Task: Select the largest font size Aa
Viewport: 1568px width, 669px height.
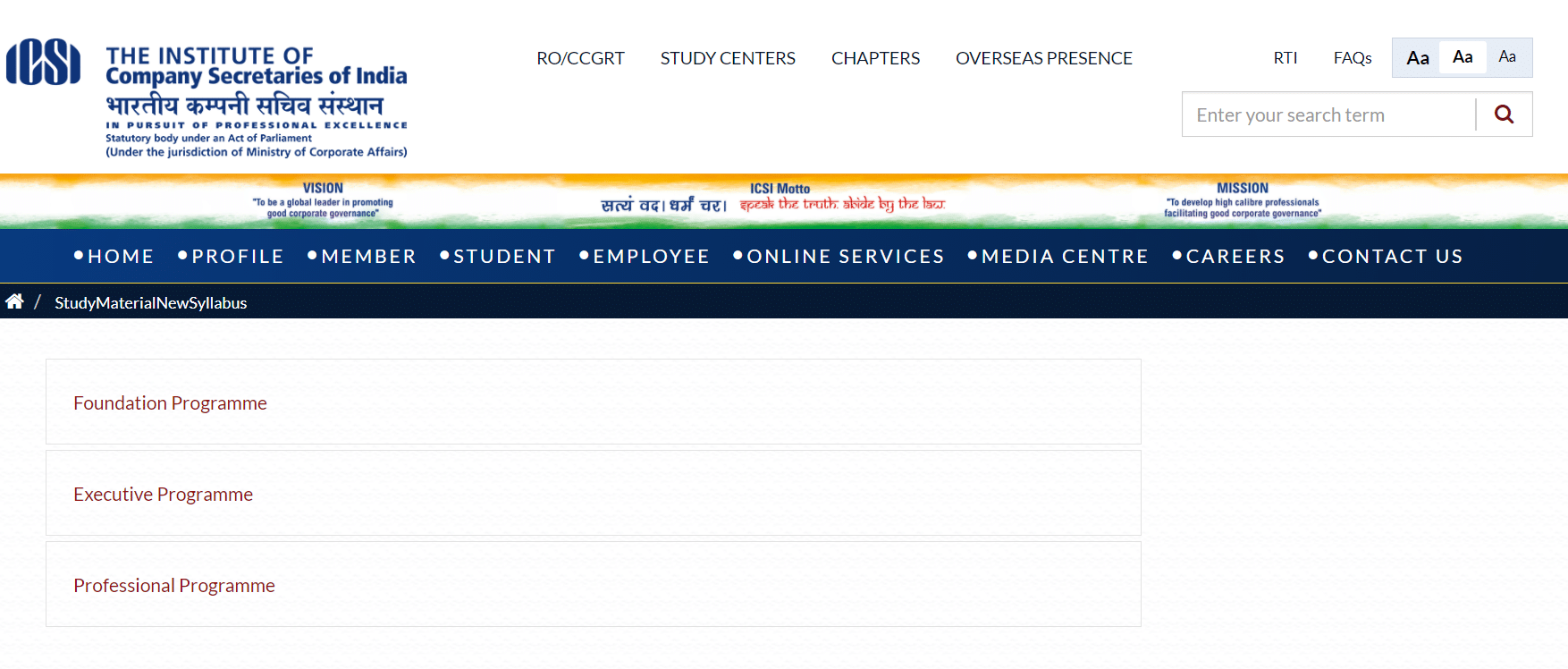Action: (1417, 58)
